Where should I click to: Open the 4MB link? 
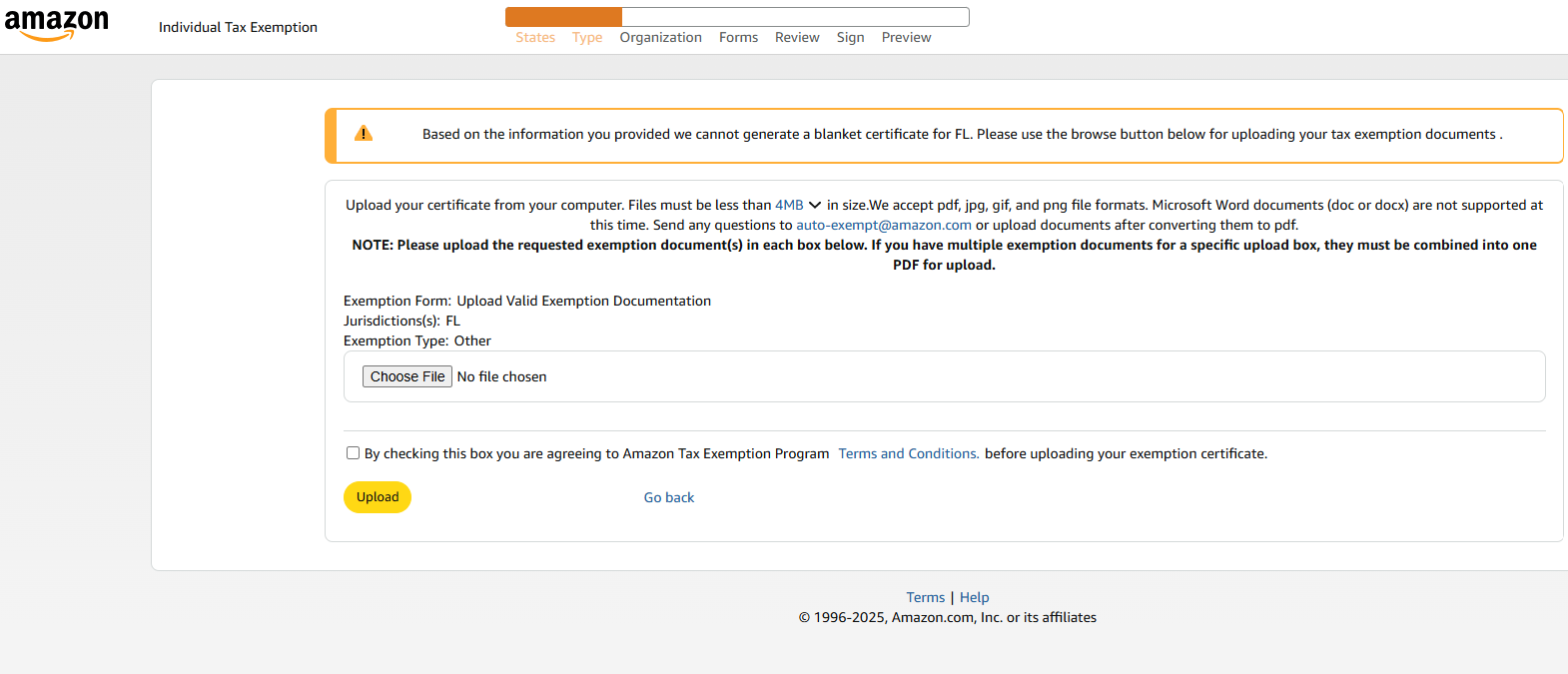789,205
